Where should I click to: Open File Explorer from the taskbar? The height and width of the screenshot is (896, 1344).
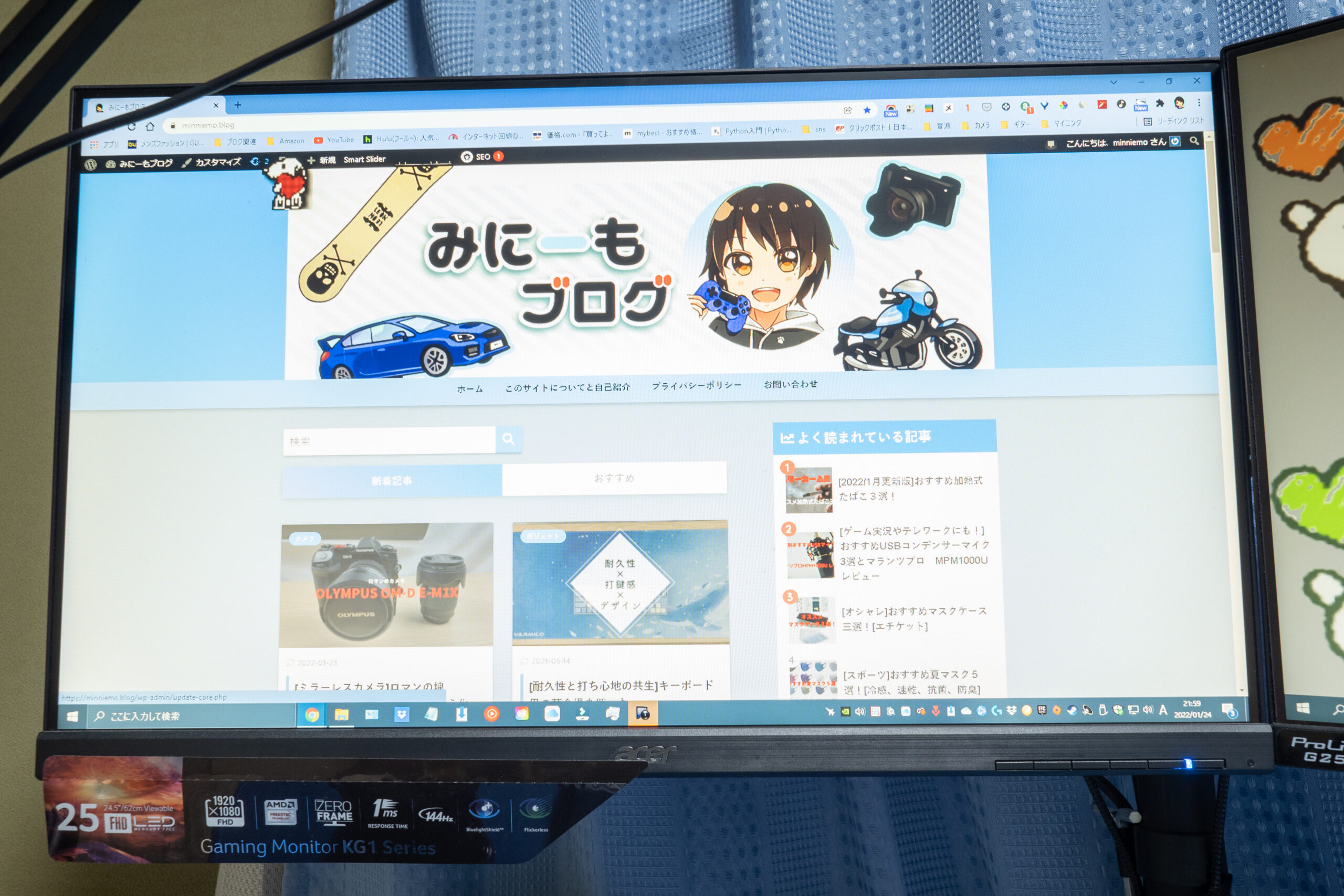(342, 714)
